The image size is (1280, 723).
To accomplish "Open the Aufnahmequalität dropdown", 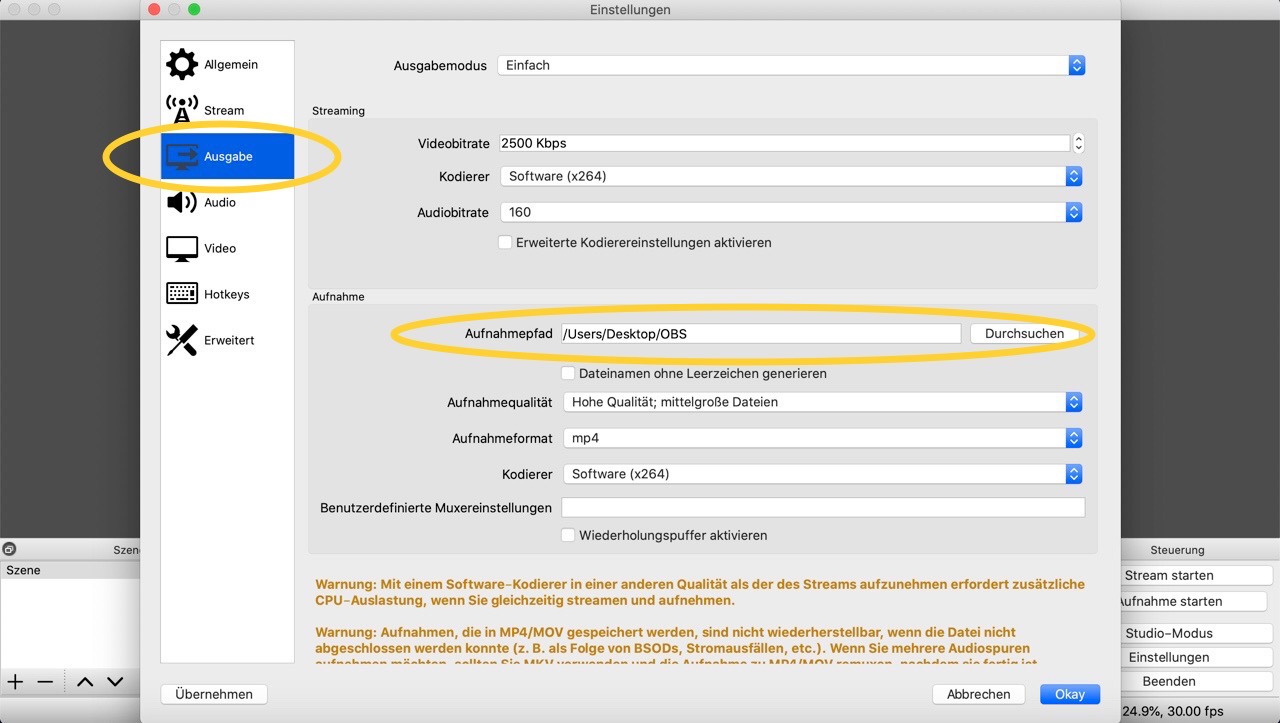I will tap(822, 403).
